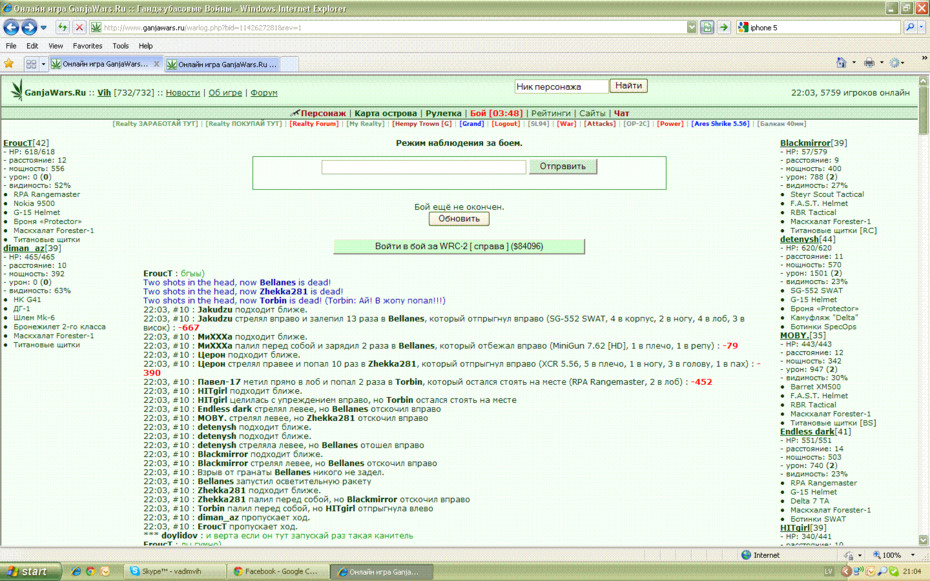Open the Home dropdown arrow

[x=853, y=62]
